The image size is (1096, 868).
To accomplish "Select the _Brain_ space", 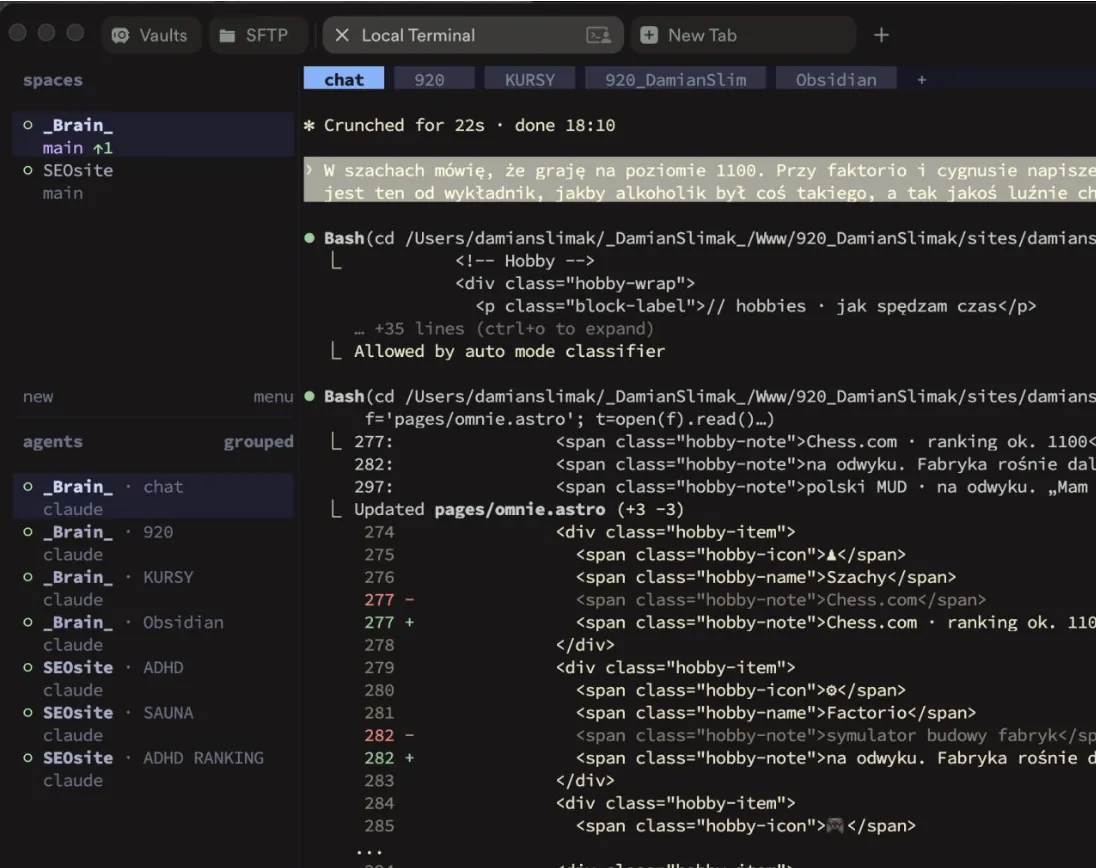I will (x=154, y=135).
